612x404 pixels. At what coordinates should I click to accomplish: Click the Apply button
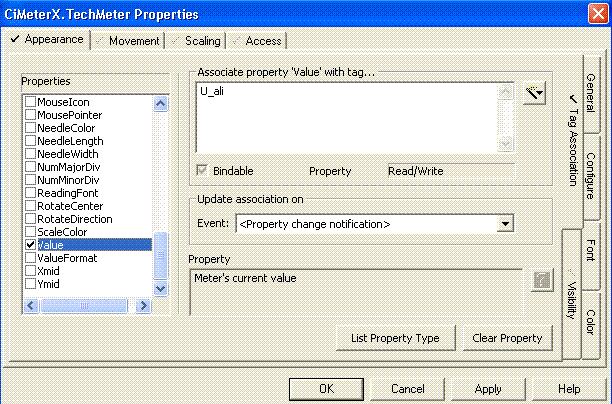(488, 388)
